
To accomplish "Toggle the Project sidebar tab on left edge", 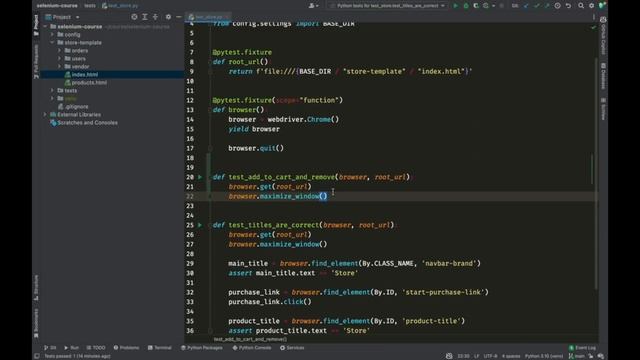I will 36,24.
